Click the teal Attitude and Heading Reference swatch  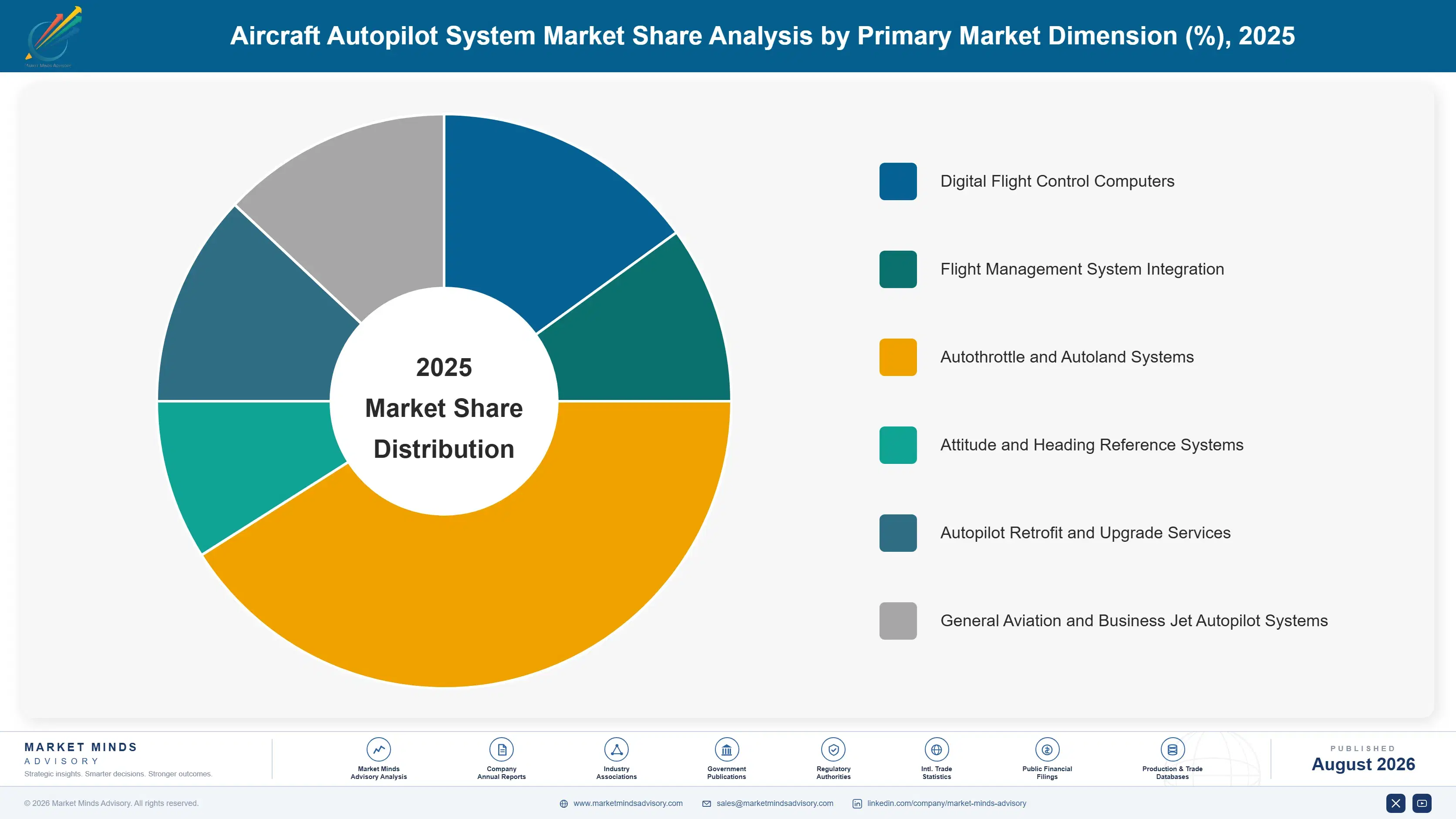tap(897, 445)
